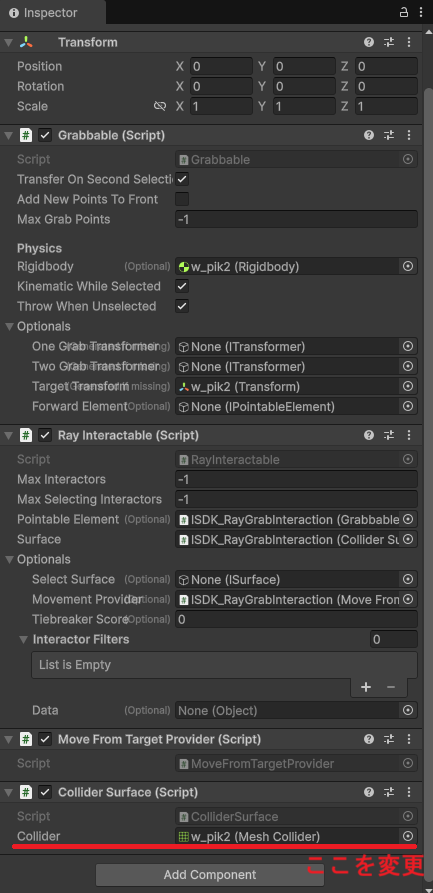Collapse the Interactor Filters foldout

(x=23, y=640)
